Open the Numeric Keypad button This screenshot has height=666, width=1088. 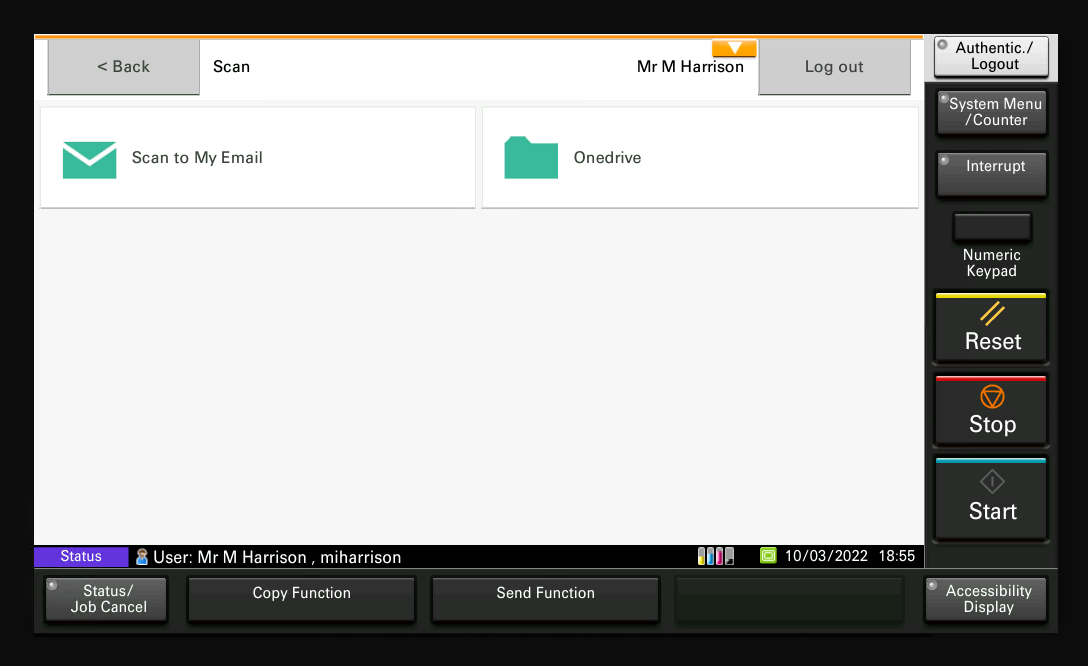click(992, 228)
